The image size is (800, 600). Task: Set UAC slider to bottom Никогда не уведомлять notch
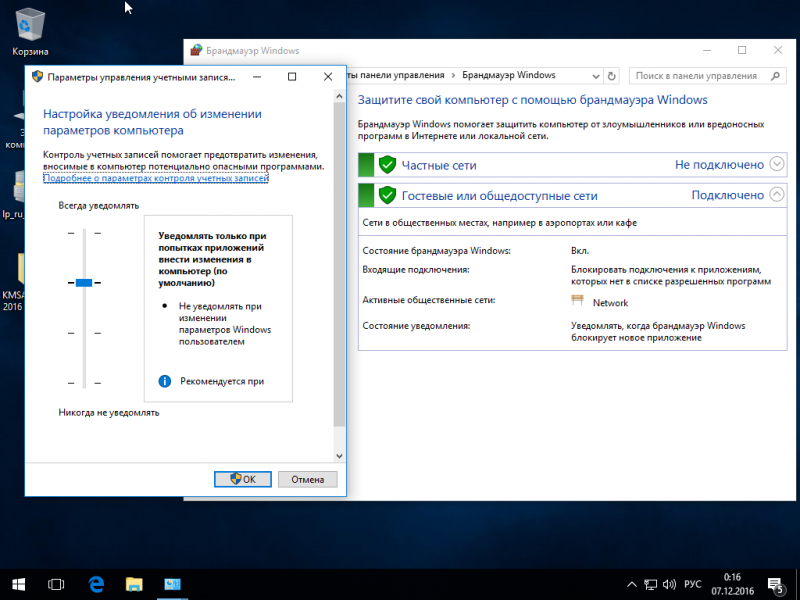84,383
